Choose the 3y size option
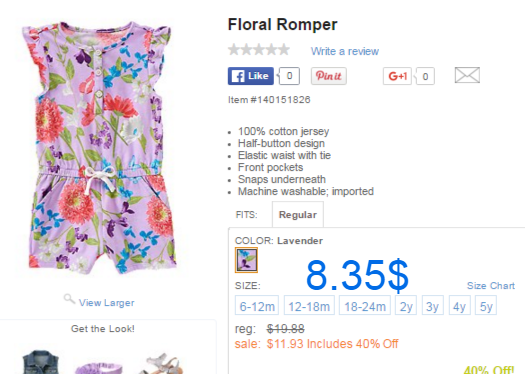 point(433,305)
